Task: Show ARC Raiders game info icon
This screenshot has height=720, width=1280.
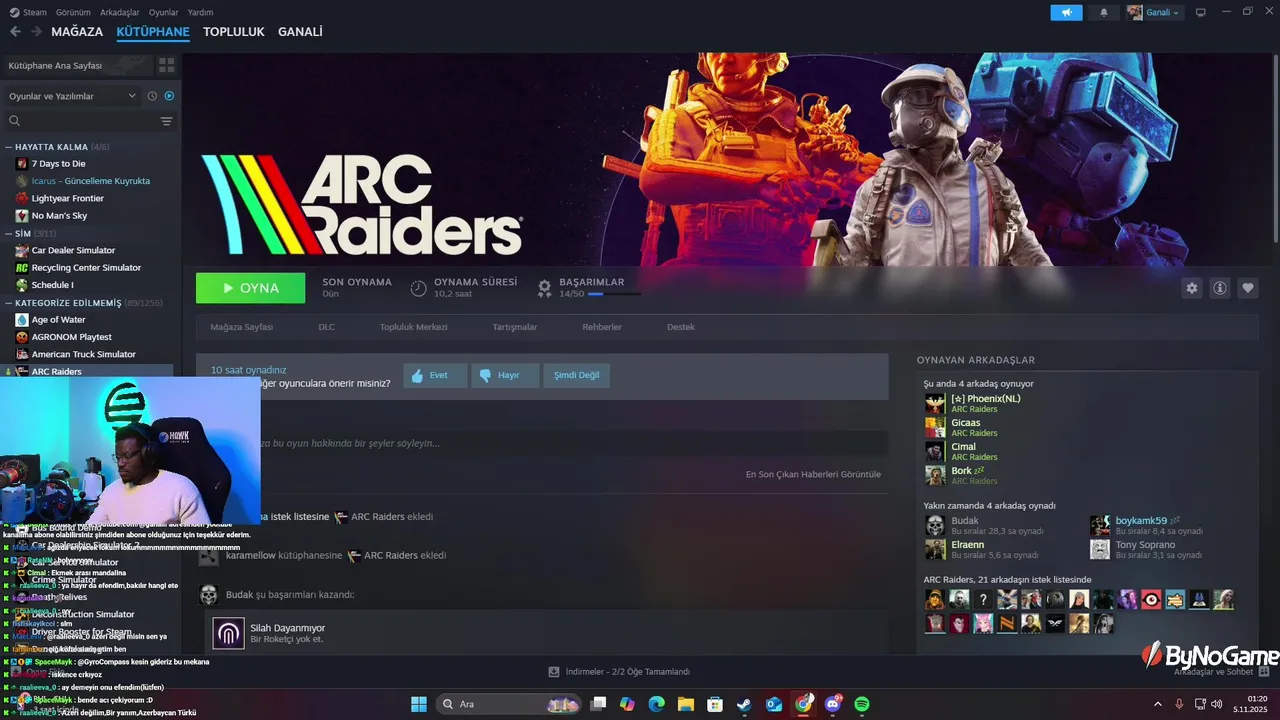Action: coord(1220,288)
